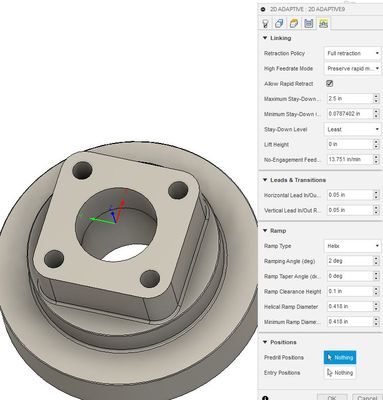Increase Ramping Angle with up arrow
383x400 pixels.
376,258
